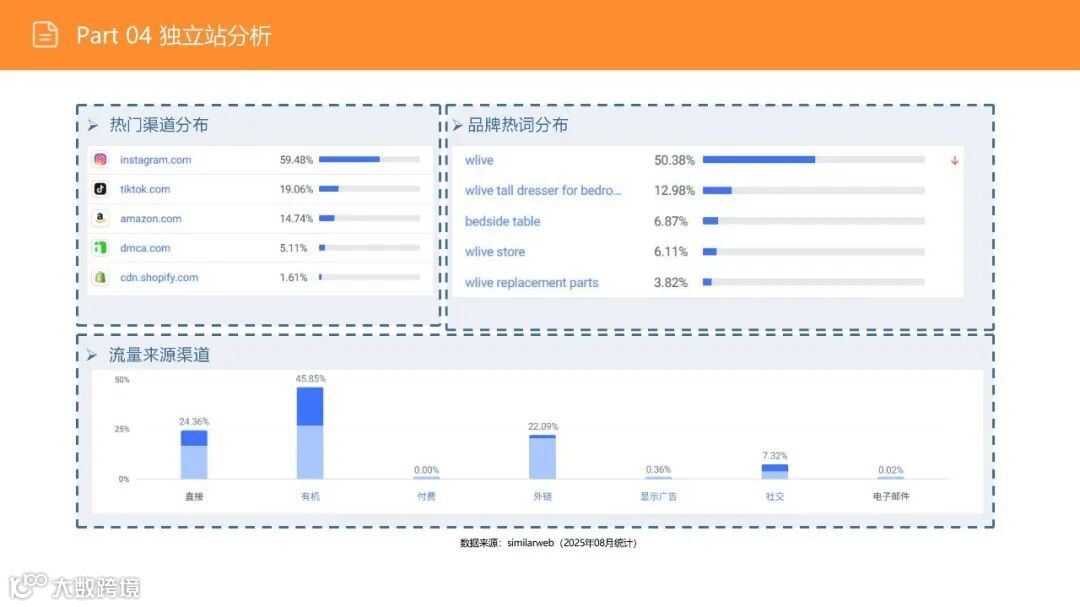1080x607 pixels.
Task: Click the red down arrow beside wlive
Action: 955,161
